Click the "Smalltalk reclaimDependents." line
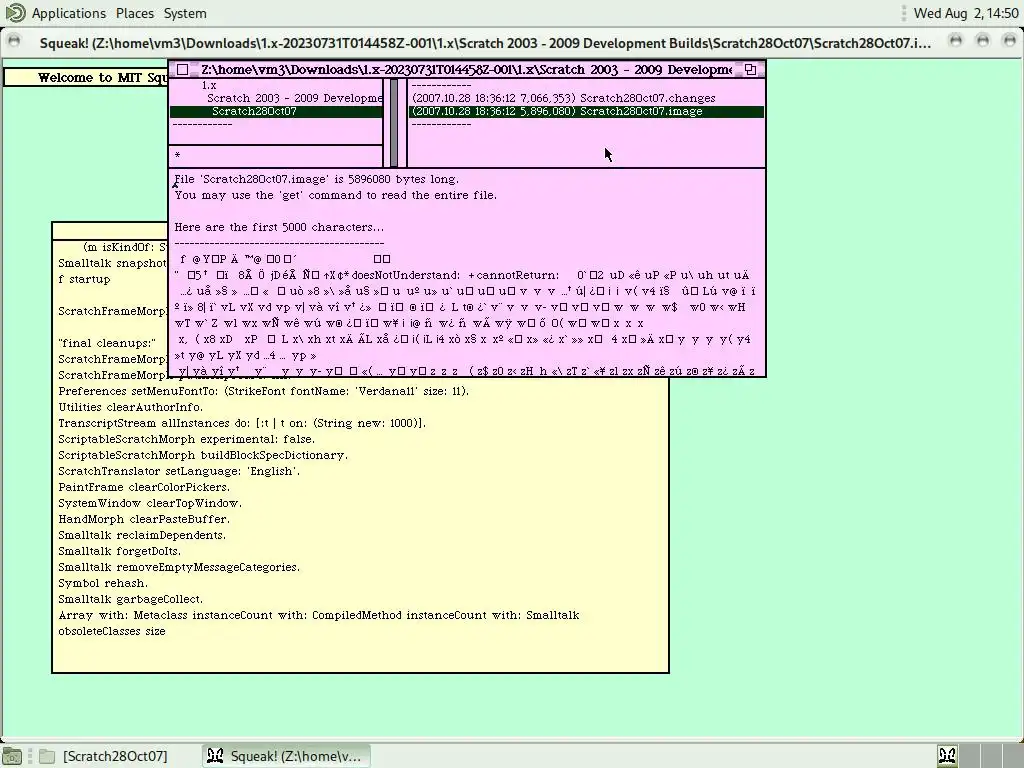 coord(142,536)
